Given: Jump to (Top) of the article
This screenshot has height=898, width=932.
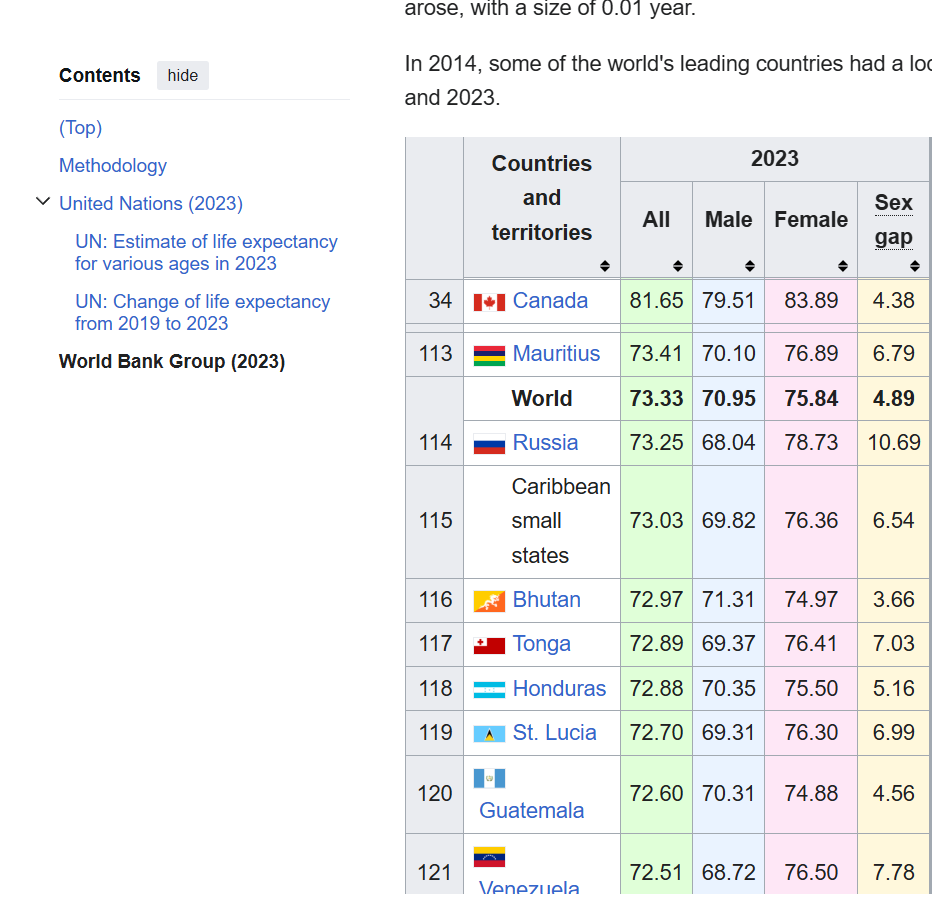Looking at the screenshot, I should (80, 128).
